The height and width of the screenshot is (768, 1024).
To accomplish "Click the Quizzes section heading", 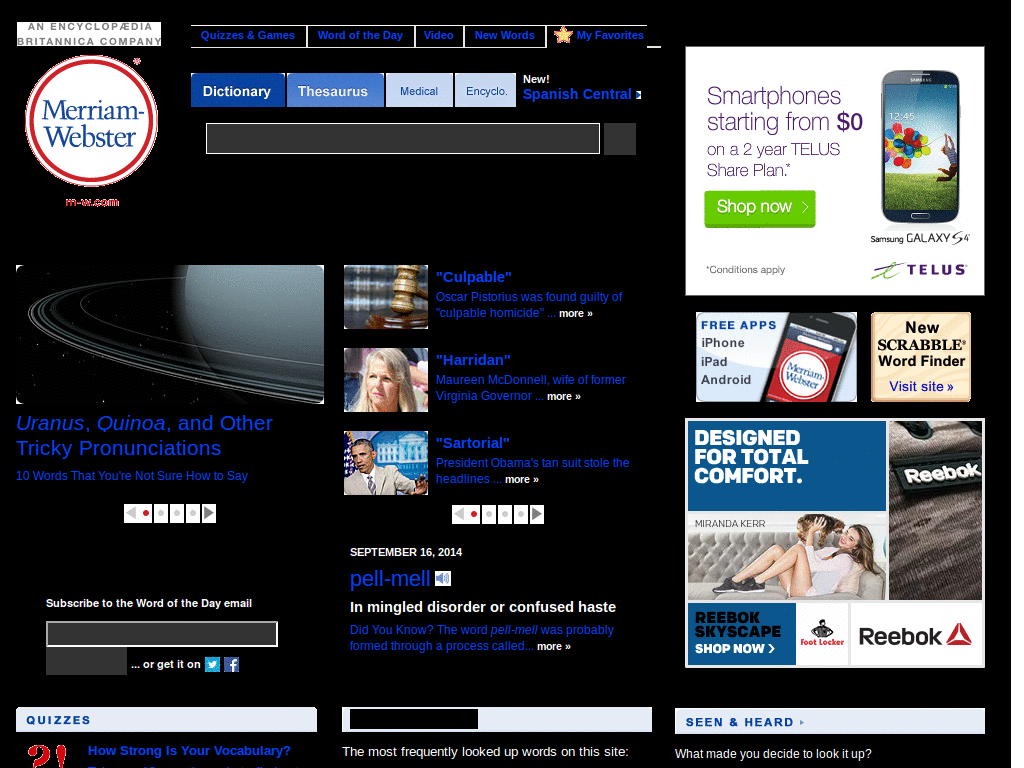I will click(58, 720).
